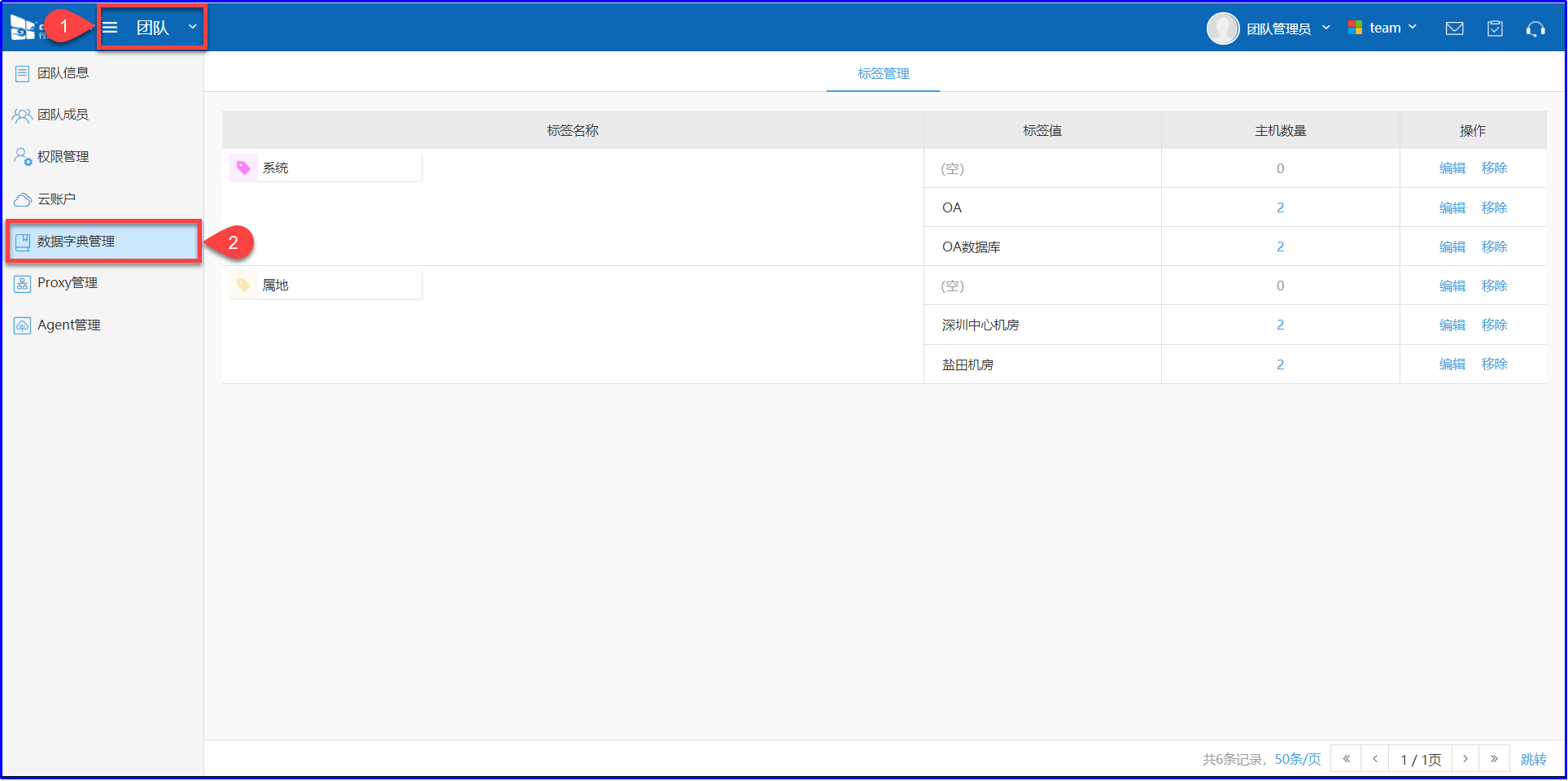The image size is (1568, 781).
Task: Click host count 2 for 深圳中心机房
Action: coord(1280,325)
